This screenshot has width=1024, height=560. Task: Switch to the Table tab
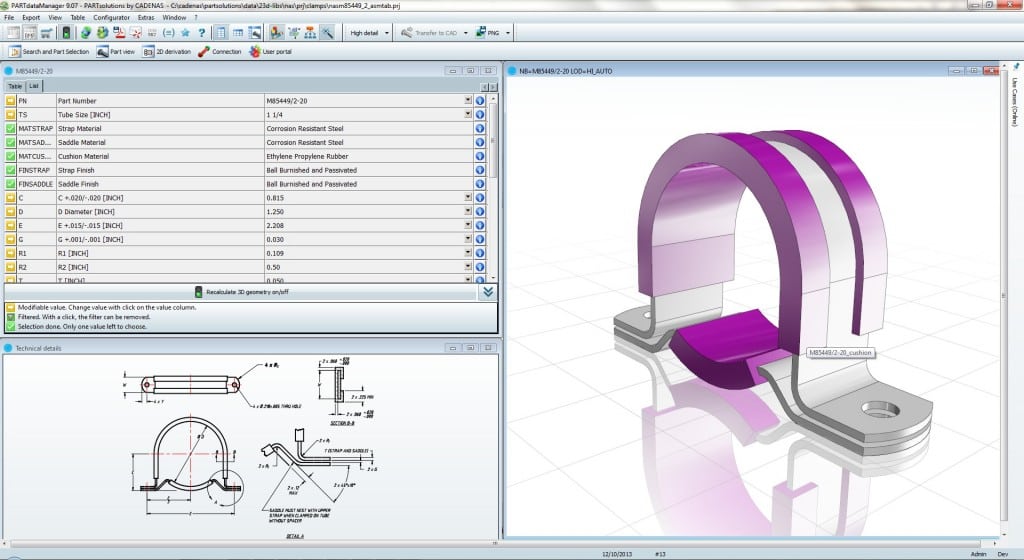coord(15,87)
